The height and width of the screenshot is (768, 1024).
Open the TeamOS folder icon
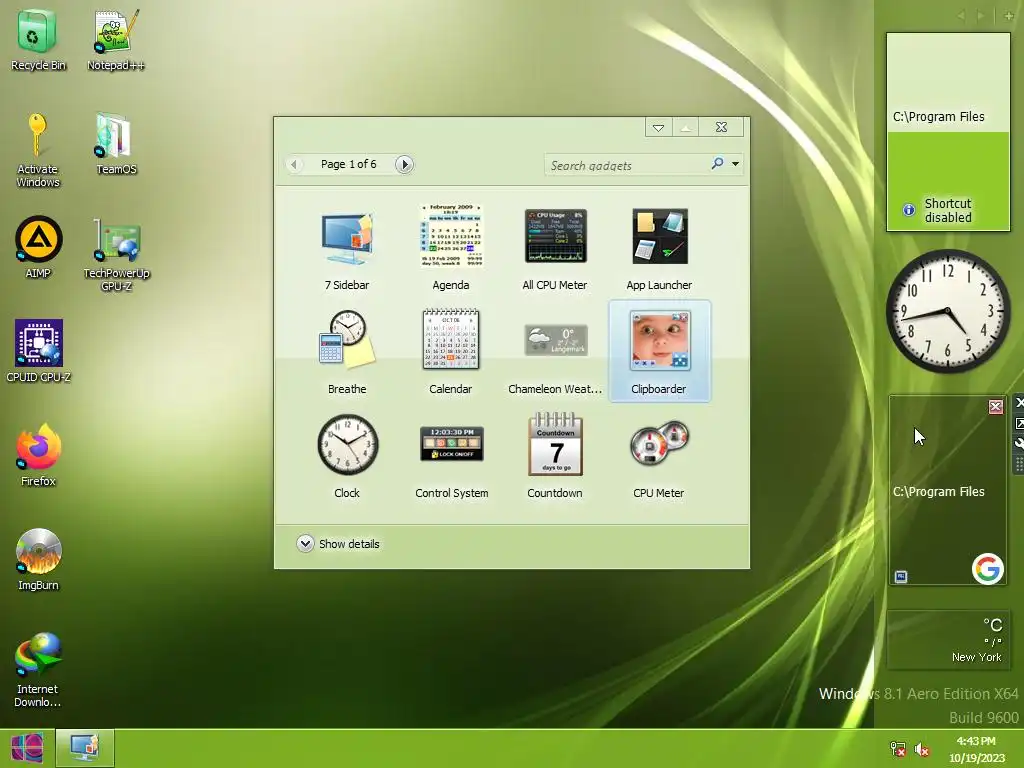coord(116,144)
